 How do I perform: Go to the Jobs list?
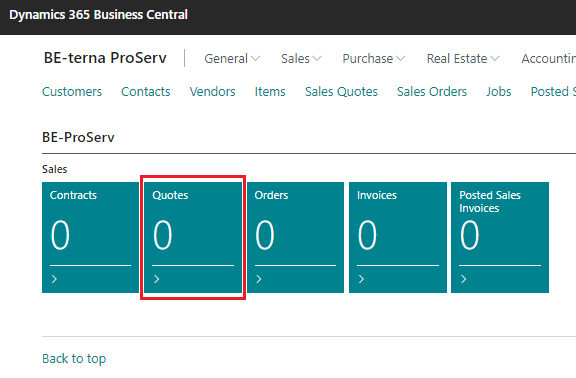click(499, 91)
